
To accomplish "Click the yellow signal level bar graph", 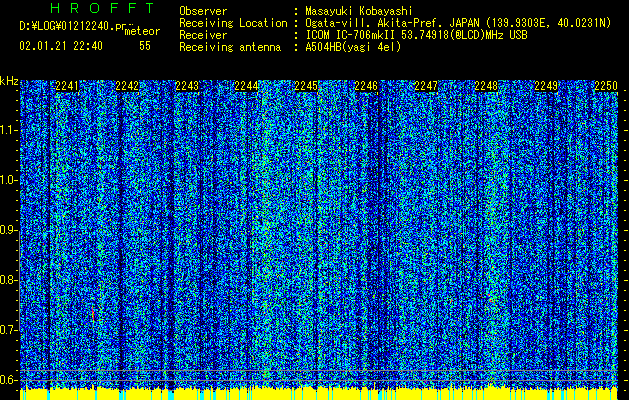I will point(319,394).
